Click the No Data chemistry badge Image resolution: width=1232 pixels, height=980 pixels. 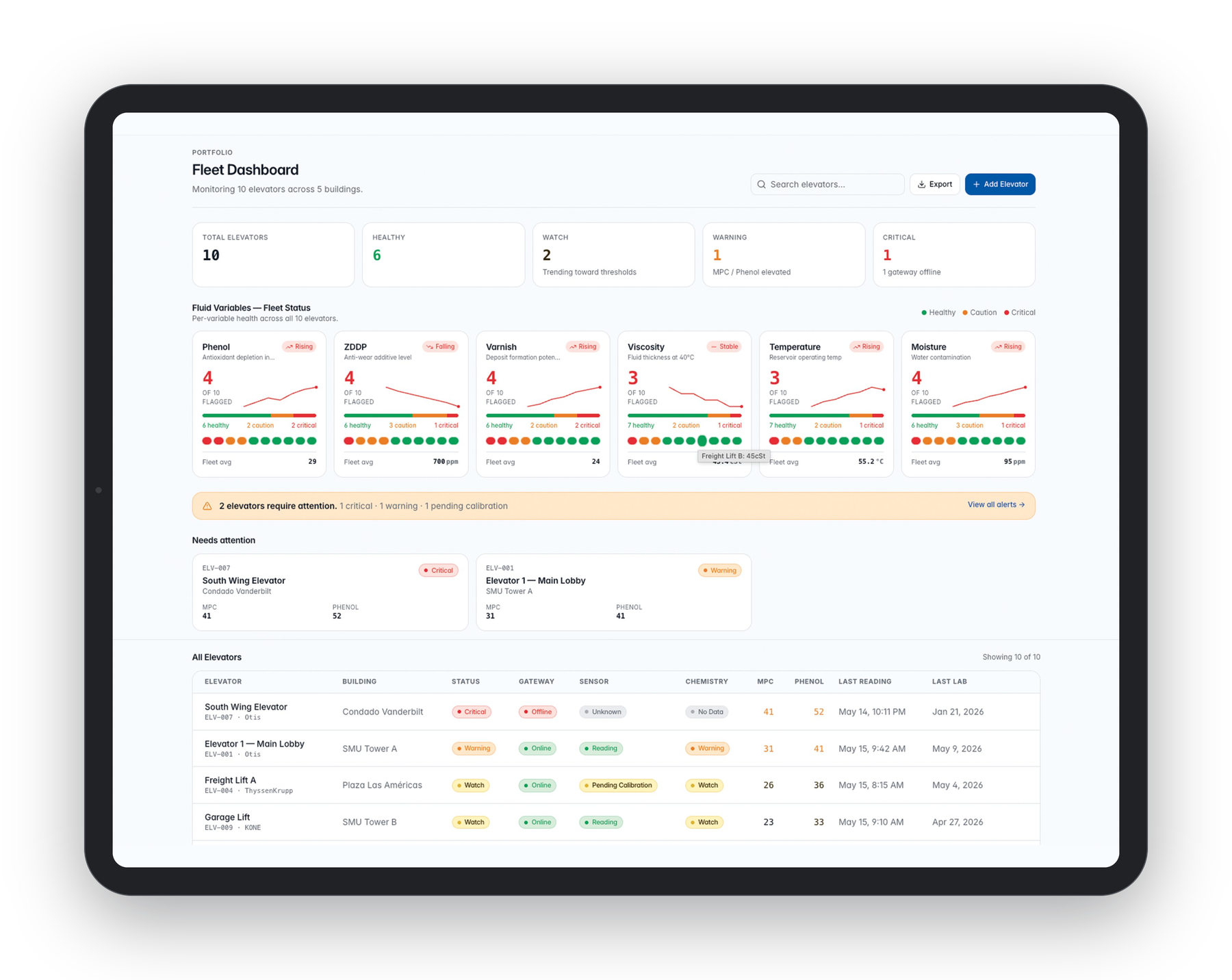click(706, 712)
